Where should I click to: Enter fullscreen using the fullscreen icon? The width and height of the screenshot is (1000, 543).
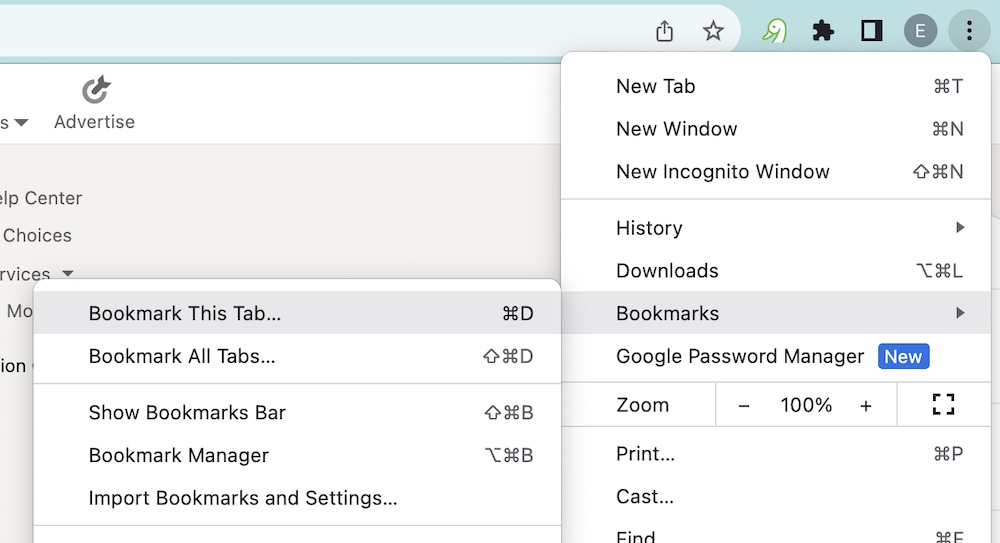pos(943,405)
